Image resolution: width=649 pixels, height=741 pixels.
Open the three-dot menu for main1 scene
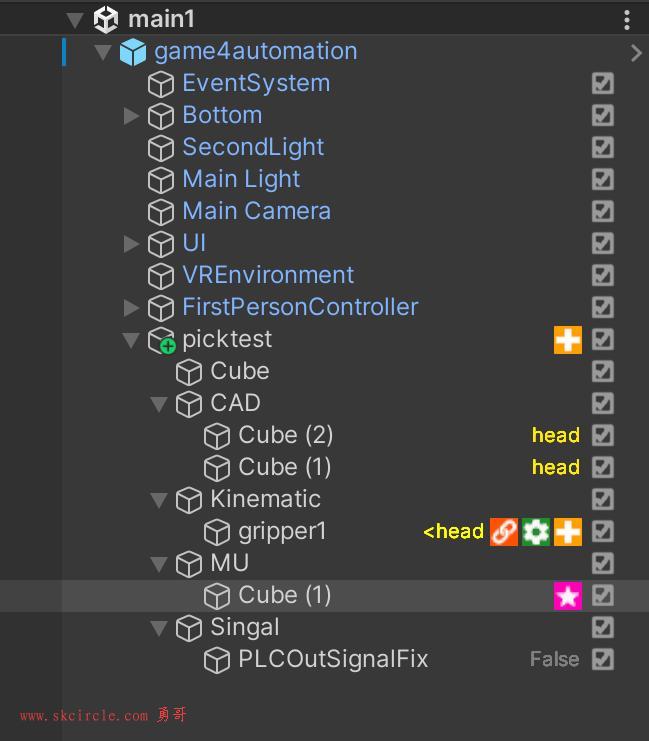pyautogui.click(x=627, y=19)
